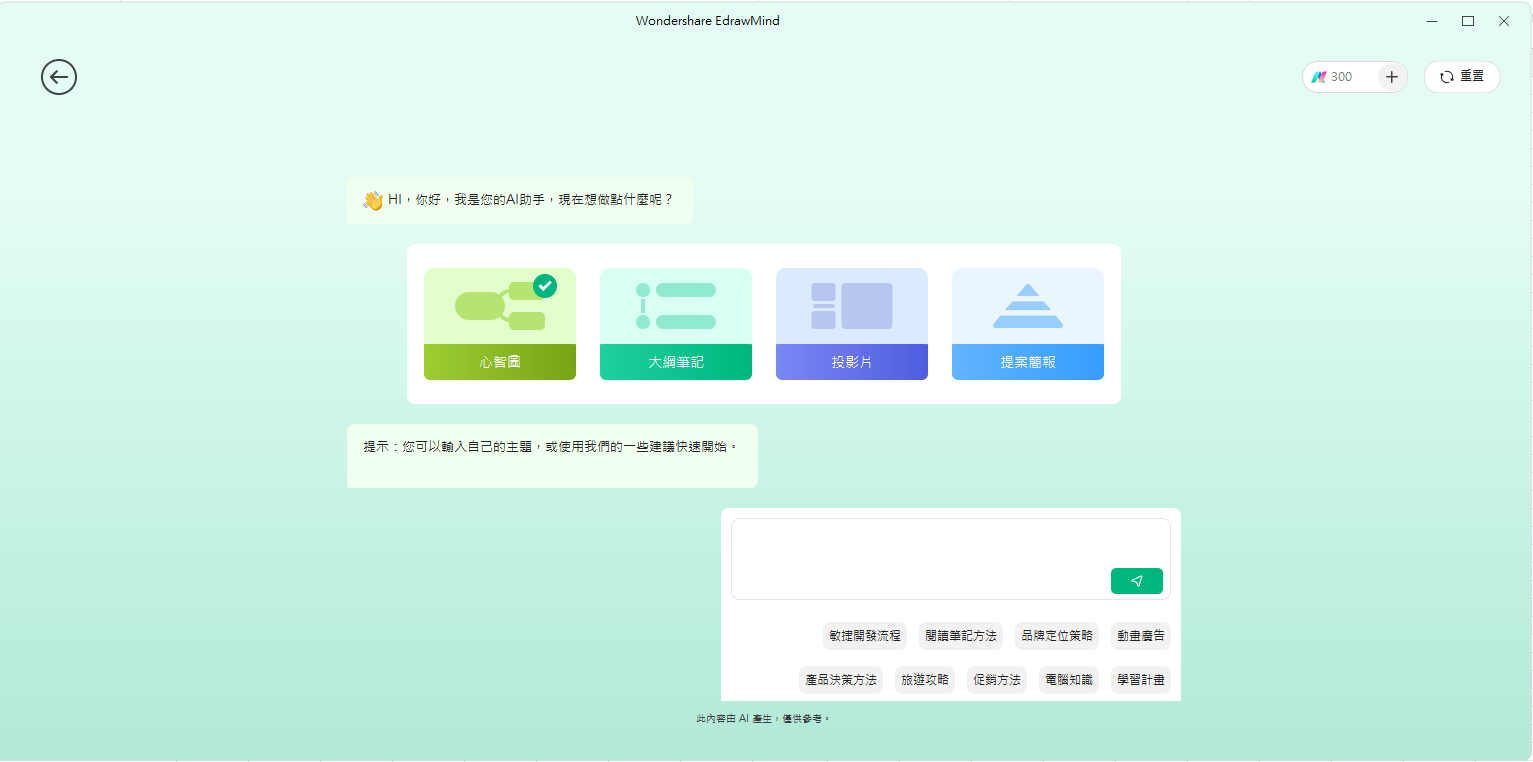The height and width of the screenshot is (762, 1533).
Task: Choose the 旅遊攻略 quick-start topic
Action: [x=924, y=680]
